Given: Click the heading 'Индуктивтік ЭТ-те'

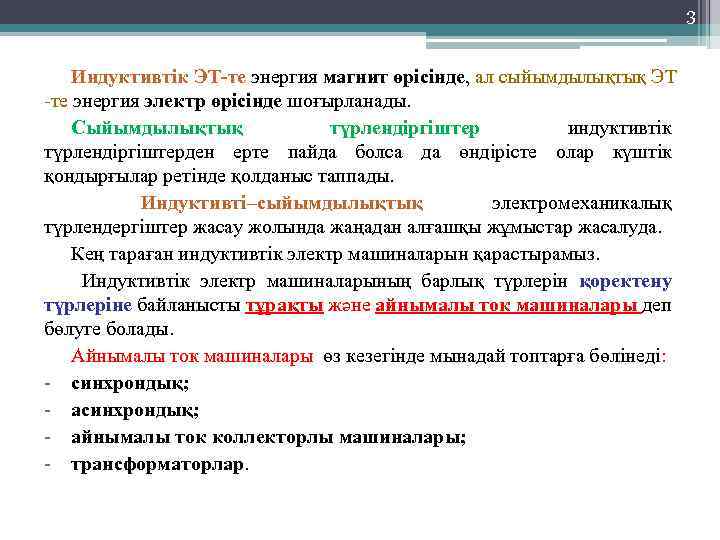Looking at the screenshot, I should [x=158, y=77].
